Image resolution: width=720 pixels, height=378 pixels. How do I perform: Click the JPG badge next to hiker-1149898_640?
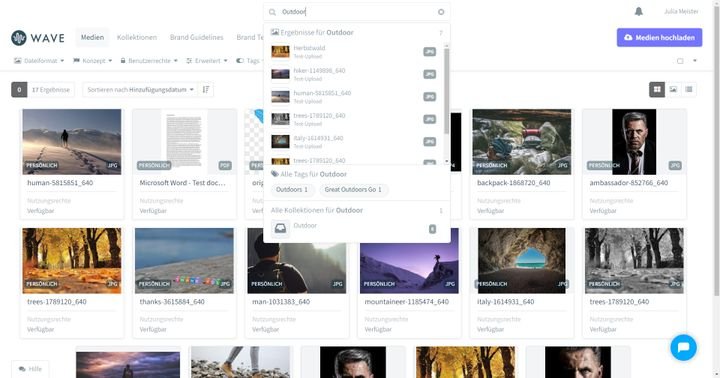(429, 74)
